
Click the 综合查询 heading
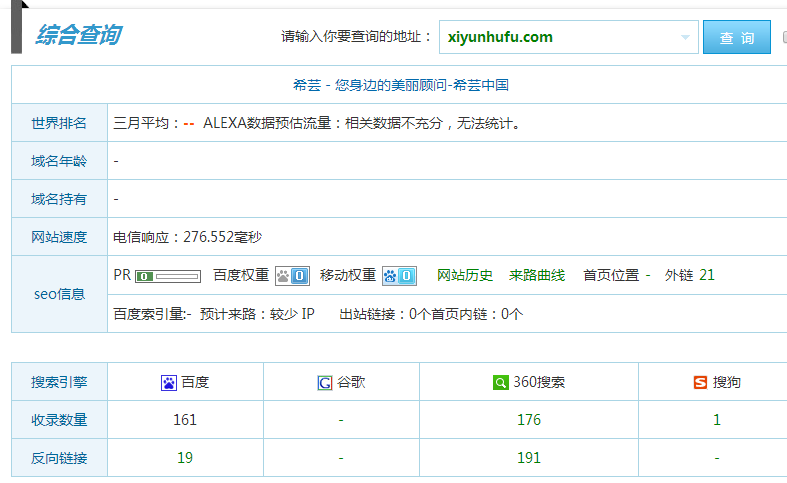(x=79, y=36)
